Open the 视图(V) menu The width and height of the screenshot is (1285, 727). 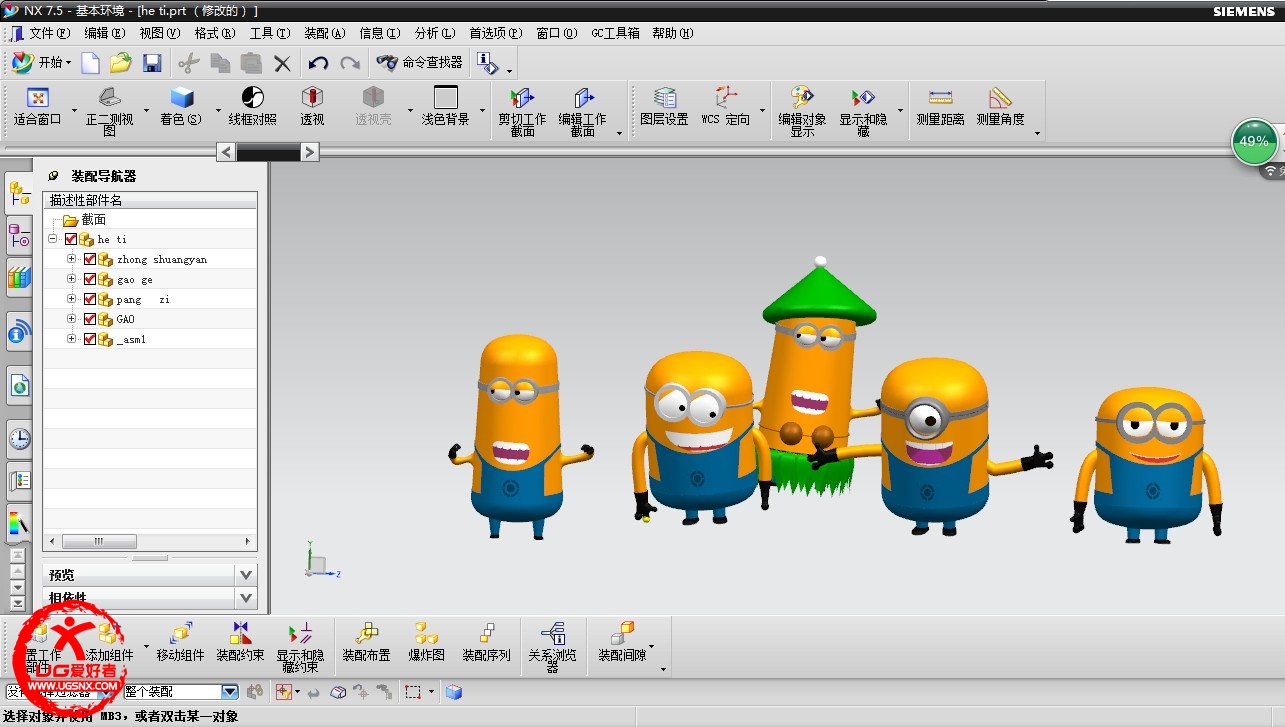tap(160, 33)
